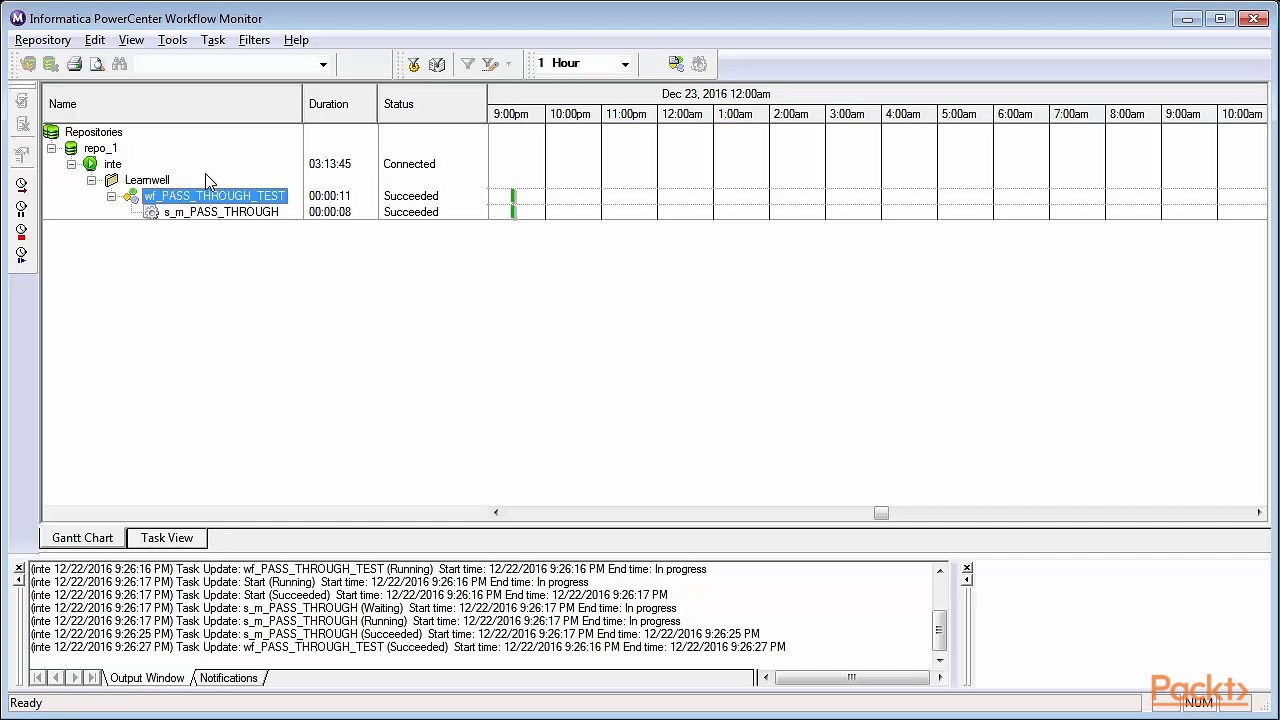Open the empty toolbar combo box dropdown

323,65
